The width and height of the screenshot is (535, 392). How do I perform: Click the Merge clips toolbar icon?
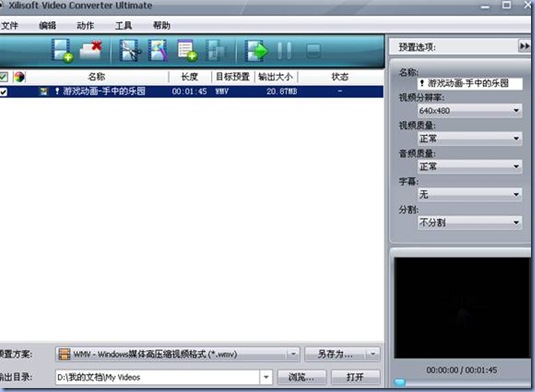(215, 50)
